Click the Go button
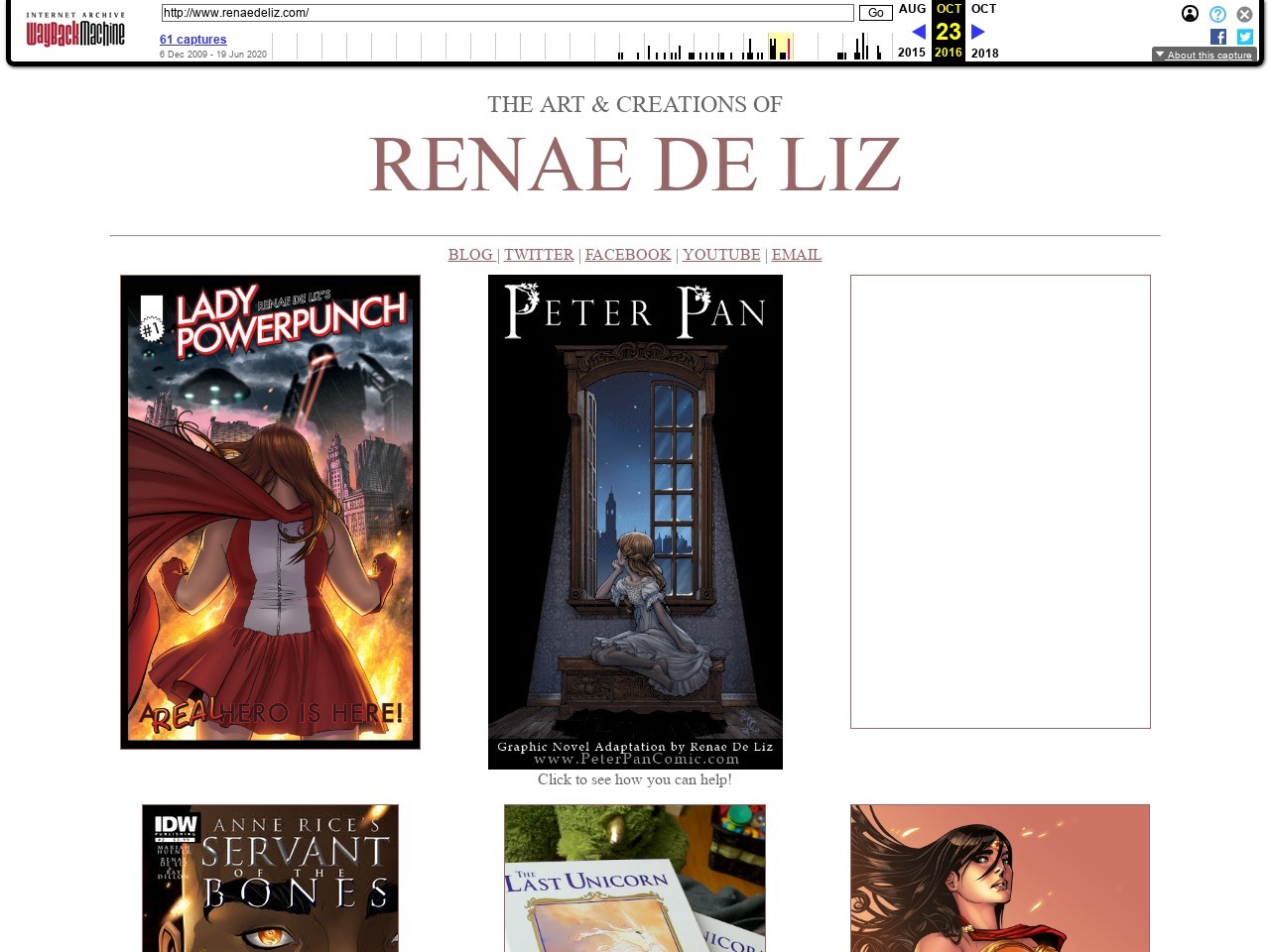Image resolution: width=1270 pixels, height=952 pixels. tap(875, 13)
